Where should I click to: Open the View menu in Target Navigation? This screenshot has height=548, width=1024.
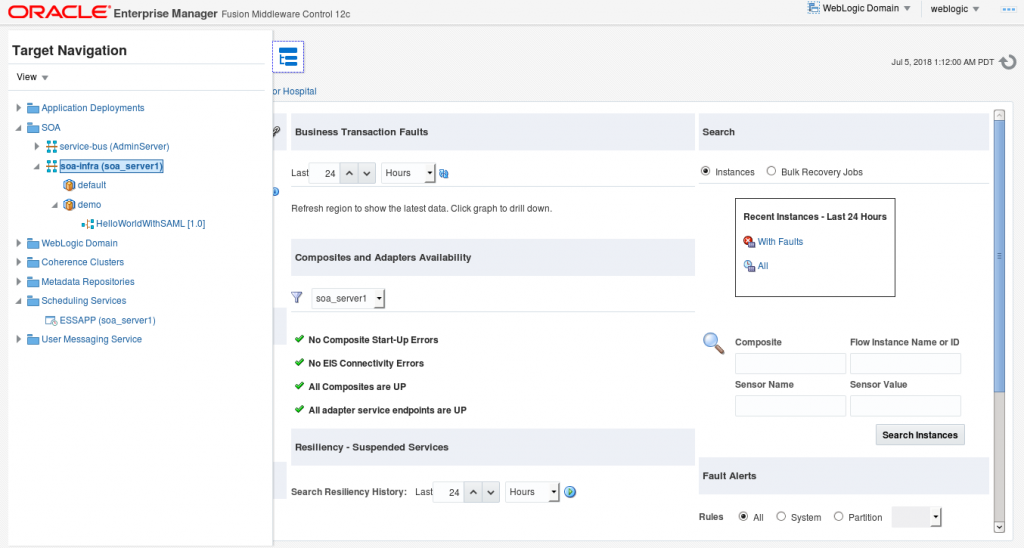pyautogui.click(x=32, y=77)
